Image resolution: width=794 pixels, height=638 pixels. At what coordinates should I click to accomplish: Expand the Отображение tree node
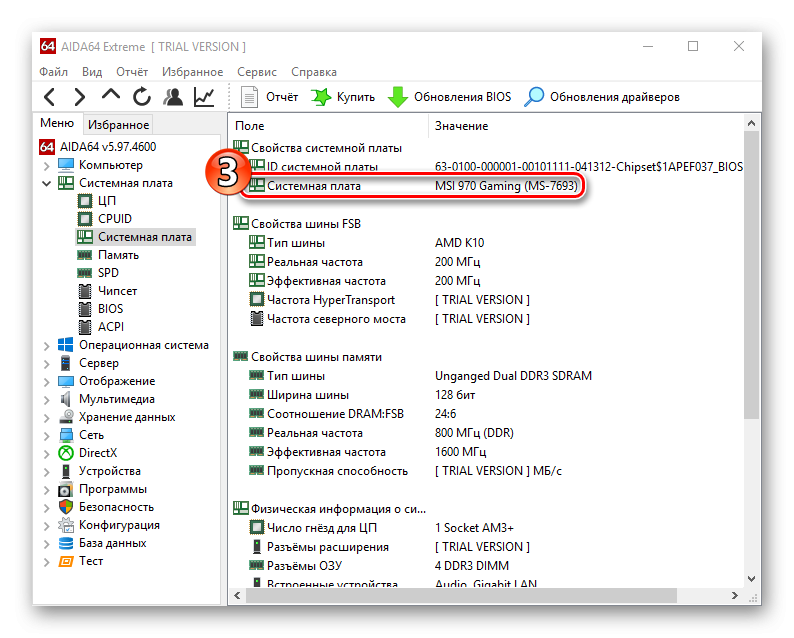pos(46,382)
